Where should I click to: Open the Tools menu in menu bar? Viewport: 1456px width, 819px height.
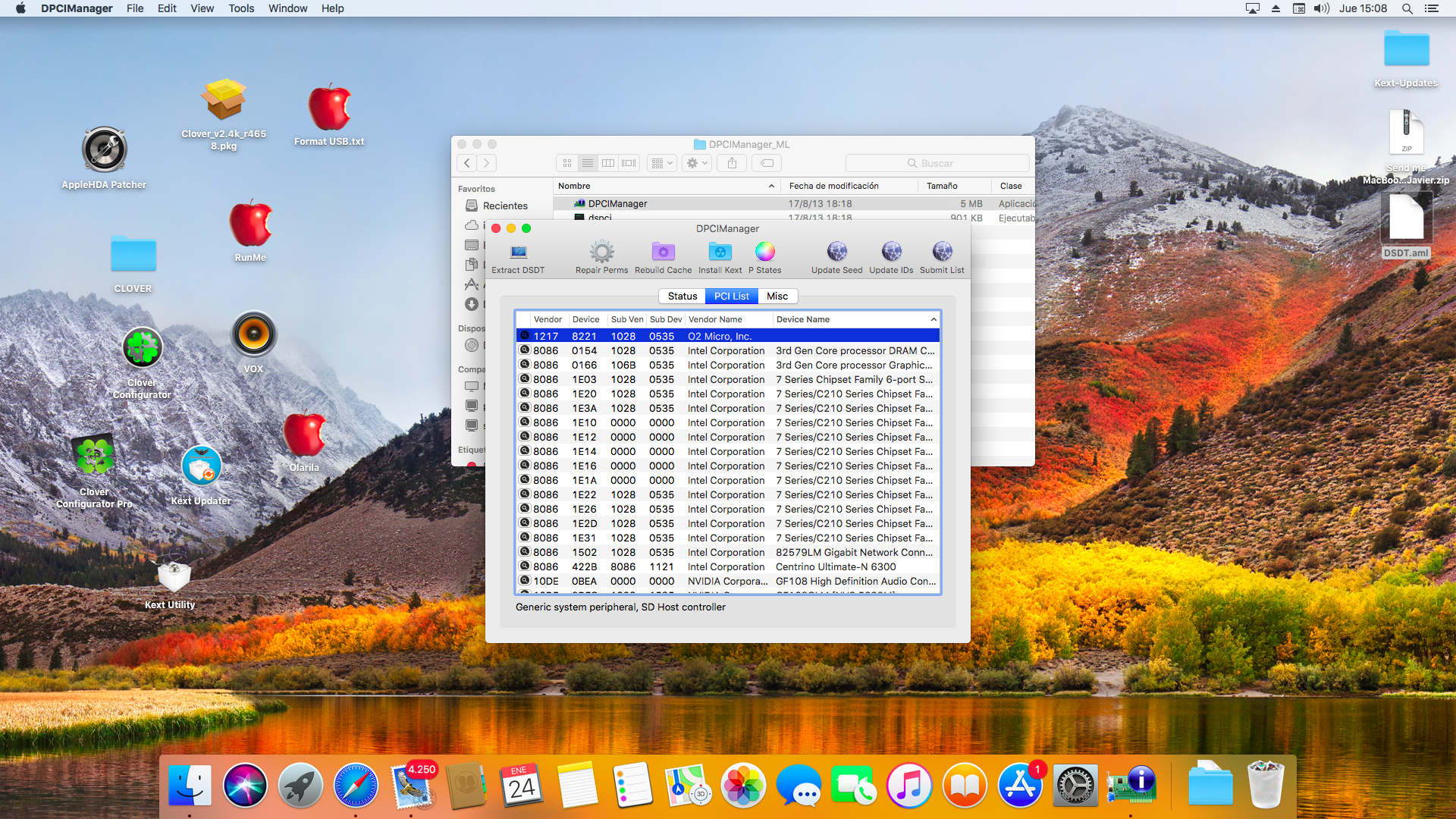point(241,8)
